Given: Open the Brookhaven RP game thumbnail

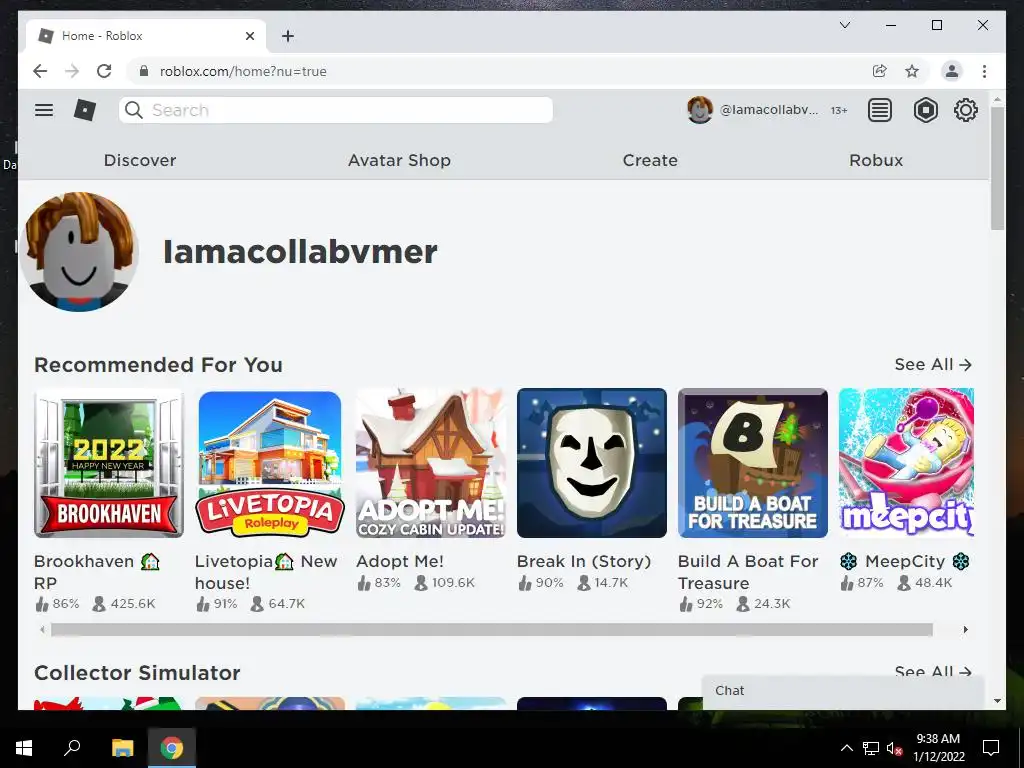Looking at the screenshot, I should [x=109, y=463].
